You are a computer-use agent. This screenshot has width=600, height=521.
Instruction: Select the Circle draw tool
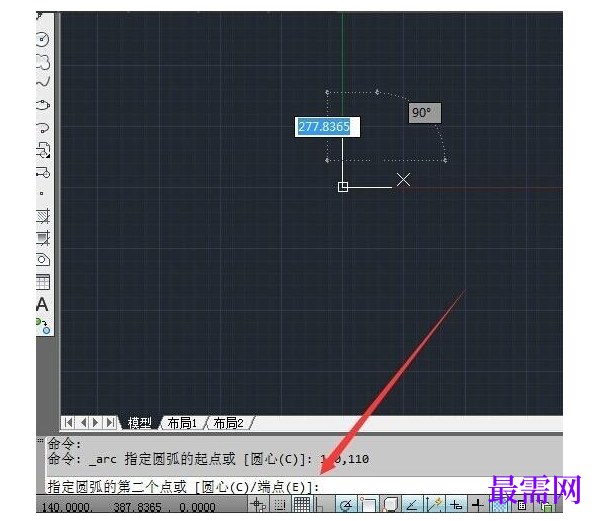[42, 39]
